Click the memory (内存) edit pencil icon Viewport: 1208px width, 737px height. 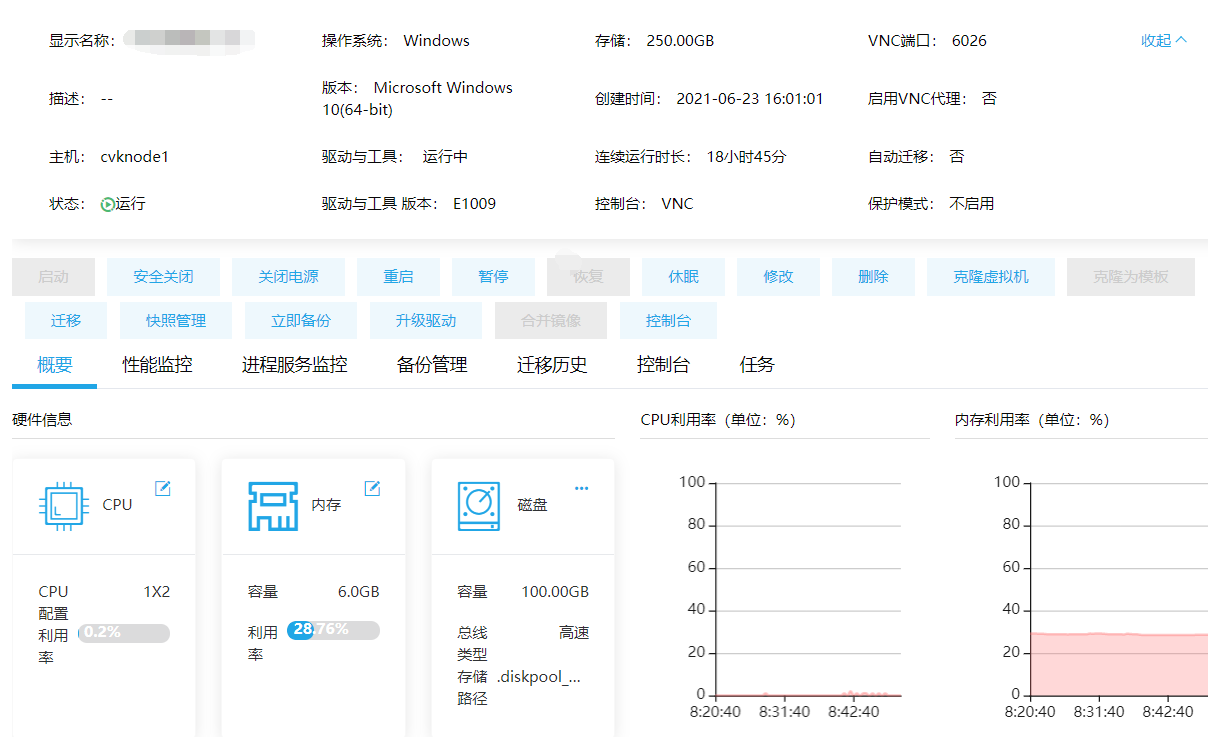373,488
